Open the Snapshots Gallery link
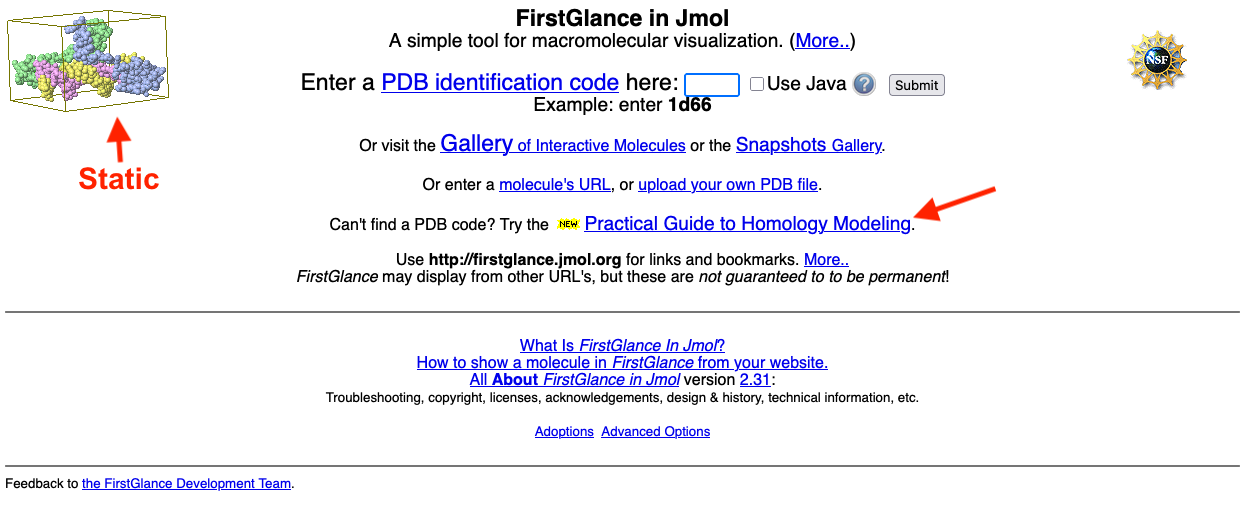 (x=809, y=144)
